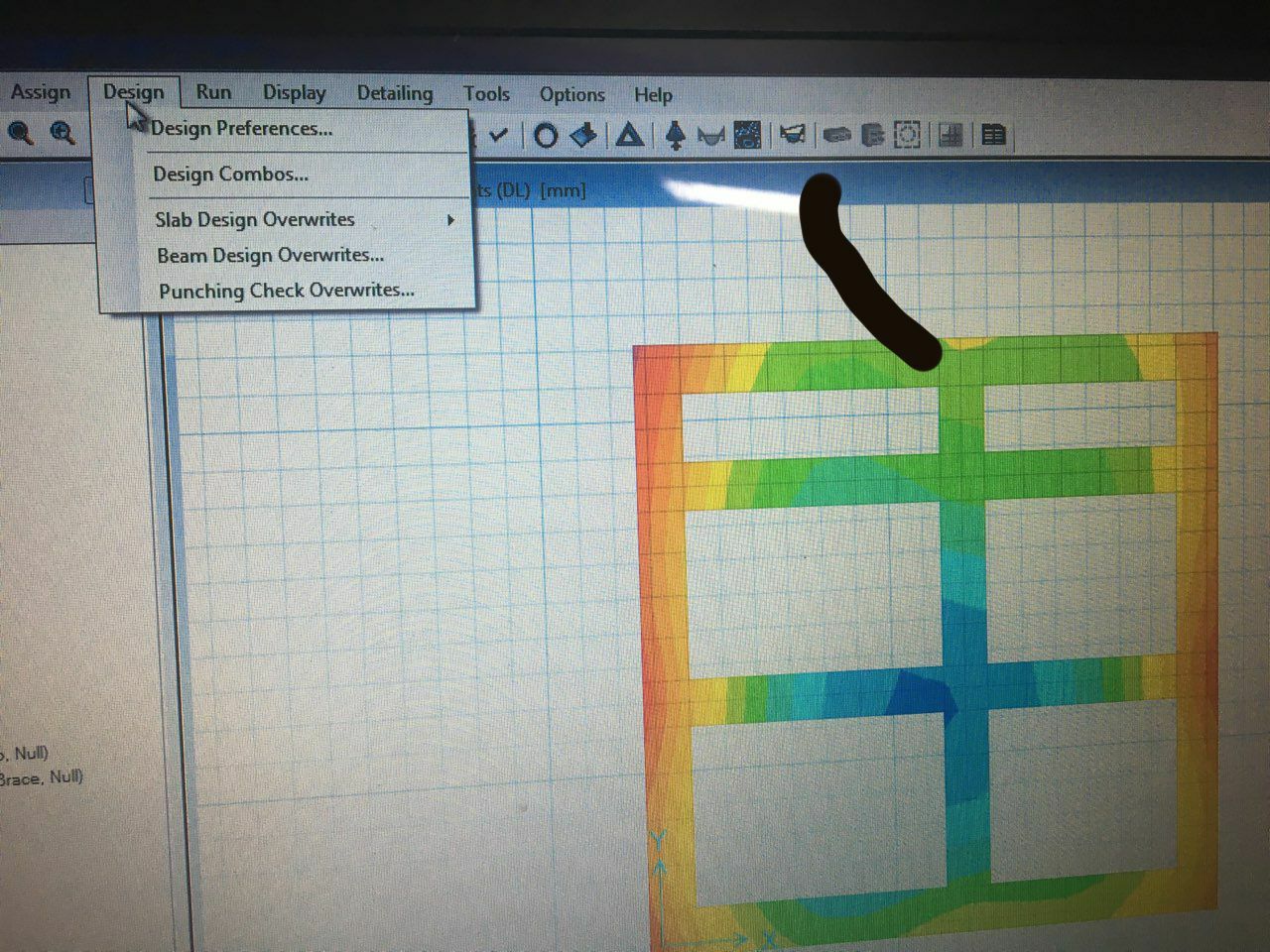1270x952 pixels.
Task: Click the upward arrow load icon
Action: 676,135
